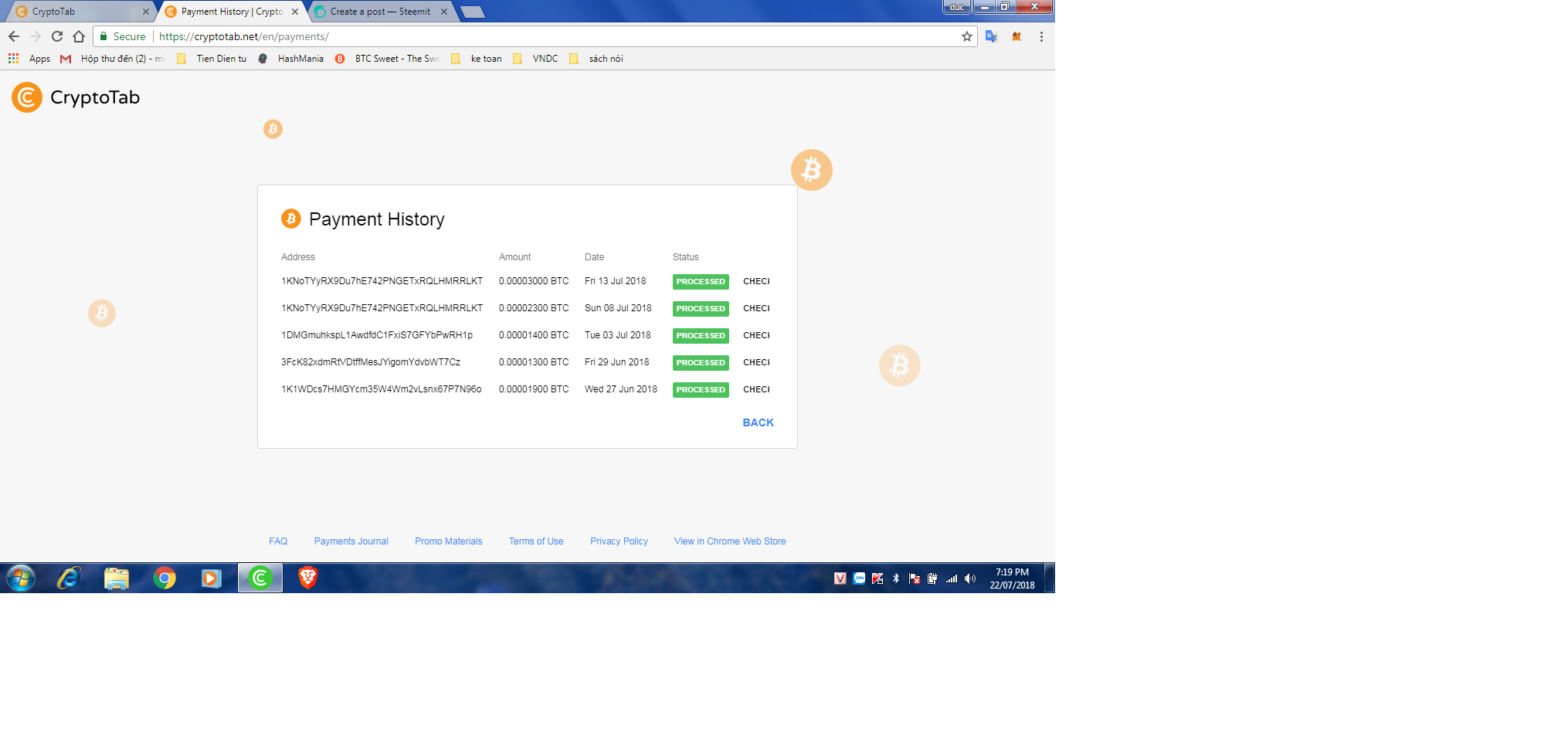Image resolution: width=1568 pixels, height=743 pixels.
Task: Bookmark this page with the star icon
Action: (x=966, y=36)
